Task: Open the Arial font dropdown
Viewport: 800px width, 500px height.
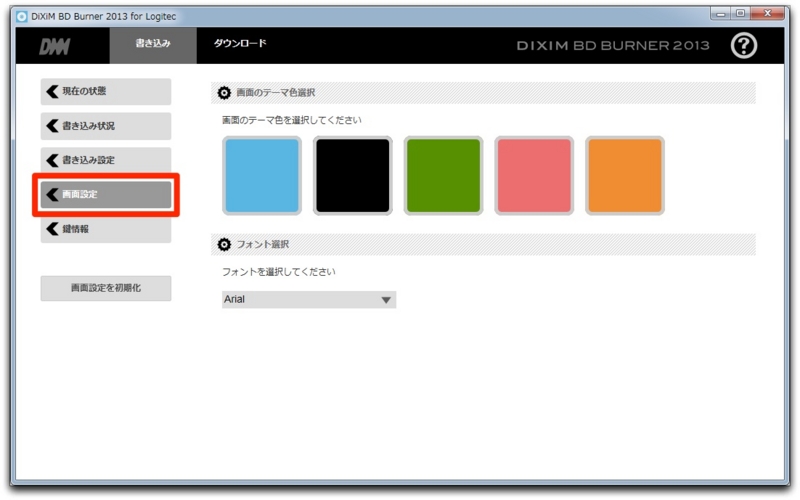Action: [309, 299]
